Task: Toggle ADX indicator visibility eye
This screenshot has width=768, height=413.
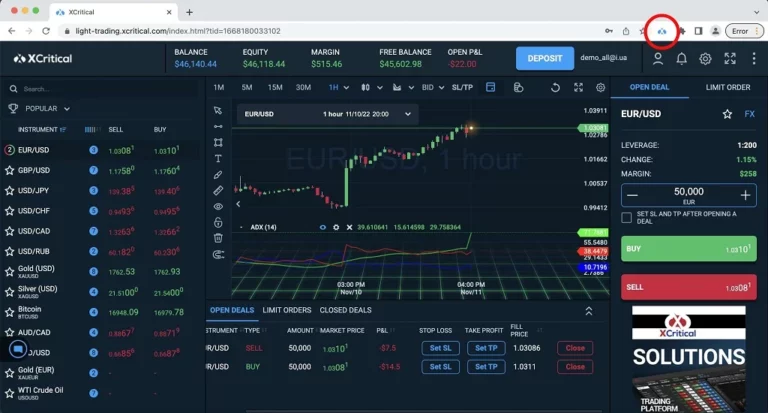Action: point(322,227)
